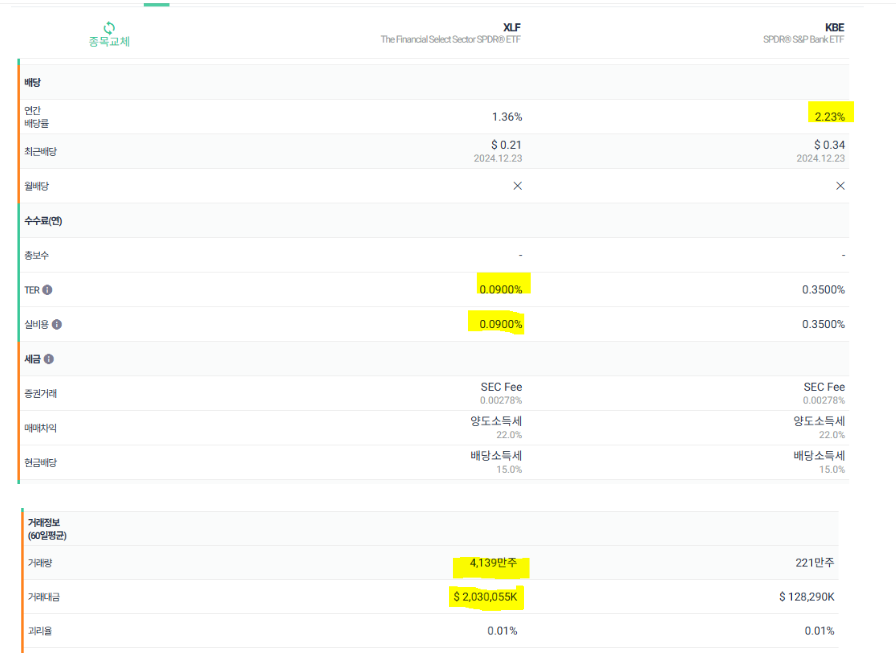Screen dimensions: 896x653
Task: Open the 실비용 info icon
Action: click(57, 325)
